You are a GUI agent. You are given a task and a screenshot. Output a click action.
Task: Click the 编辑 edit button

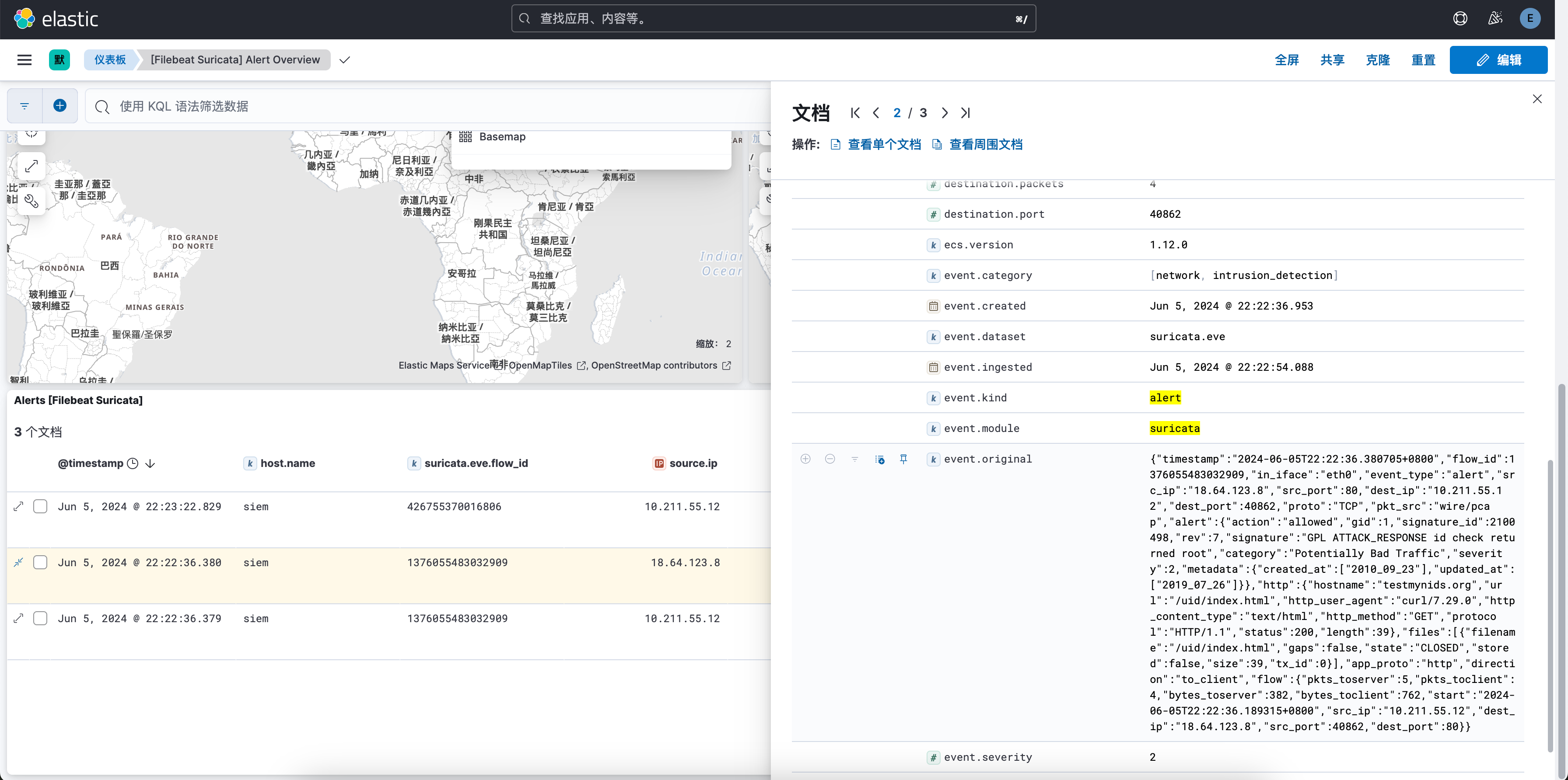point(1498,59)
